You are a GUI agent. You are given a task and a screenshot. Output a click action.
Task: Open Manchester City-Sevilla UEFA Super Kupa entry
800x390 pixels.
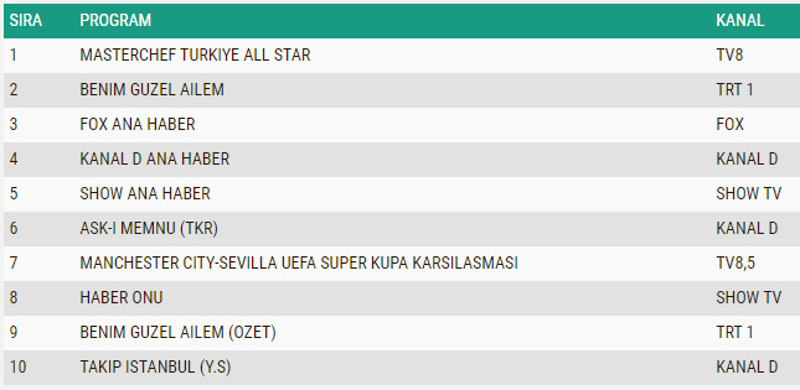[x=298, y=263]
